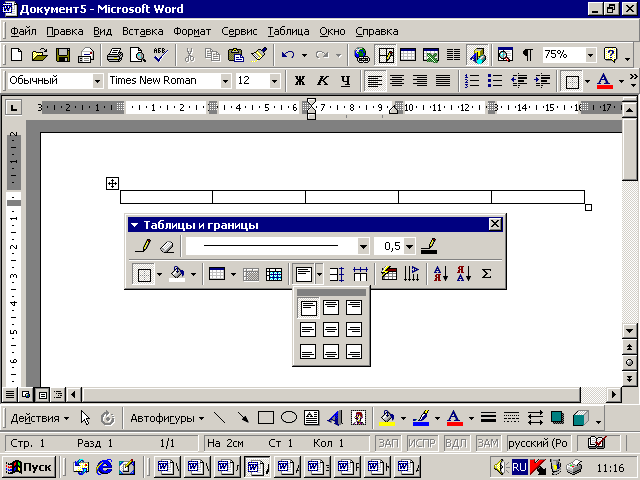The width and height of the screenshot is (640, 480).
Task: Select the Draw Table pencil tool
Action: click(143, 246)
